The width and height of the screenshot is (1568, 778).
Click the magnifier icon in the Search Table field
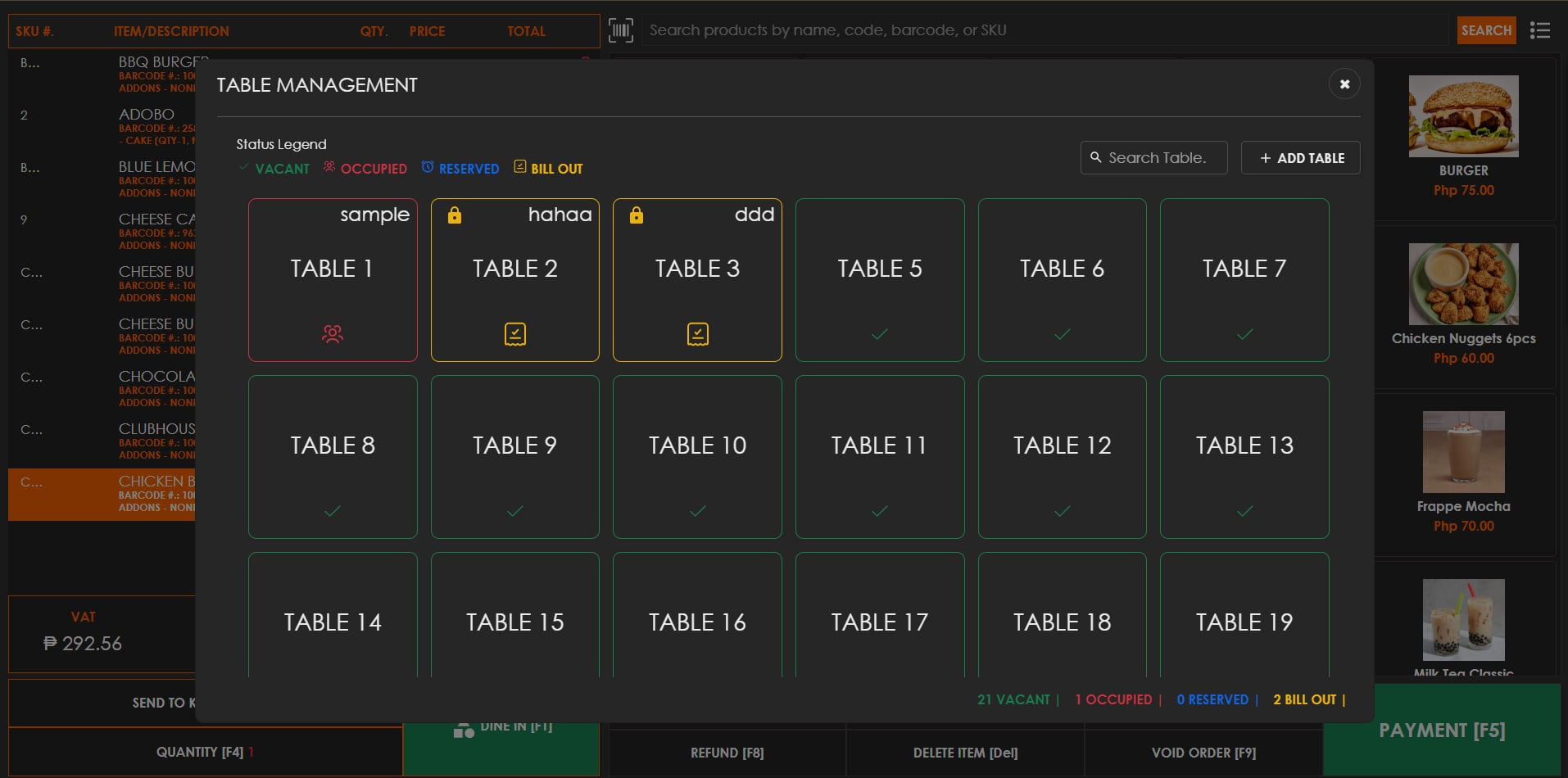1096,157
